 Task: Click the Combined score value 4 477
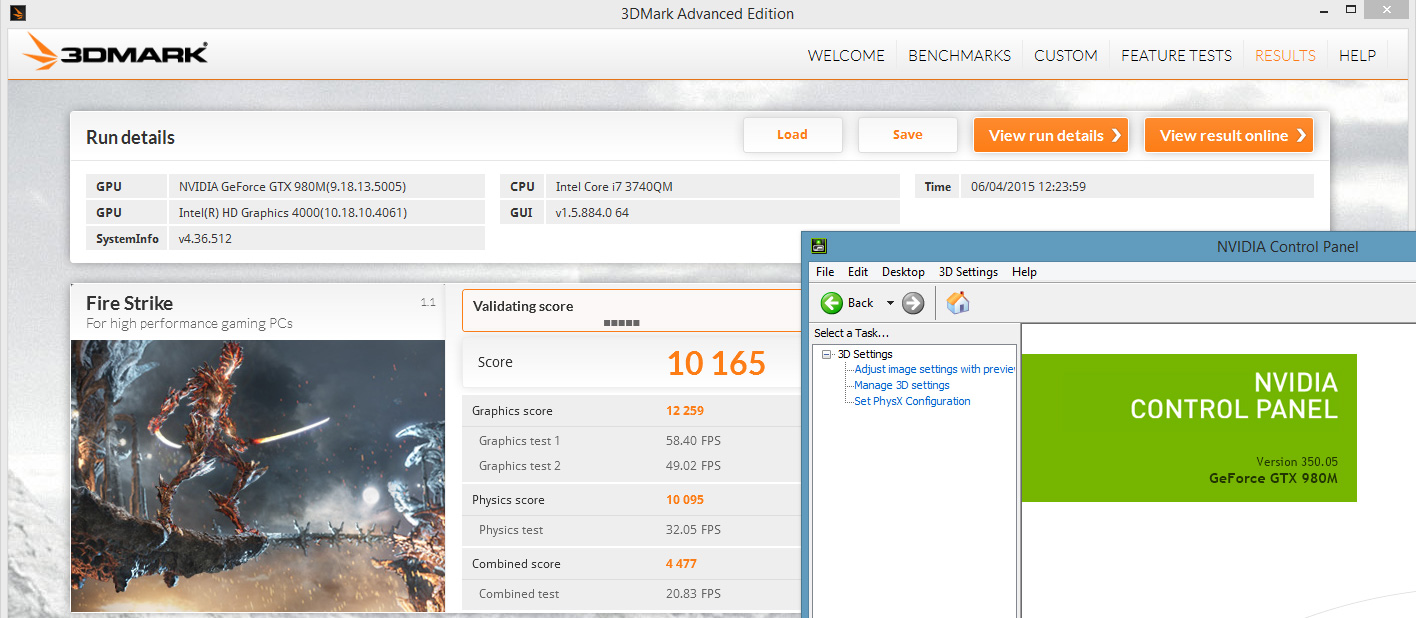pos(681,564)
